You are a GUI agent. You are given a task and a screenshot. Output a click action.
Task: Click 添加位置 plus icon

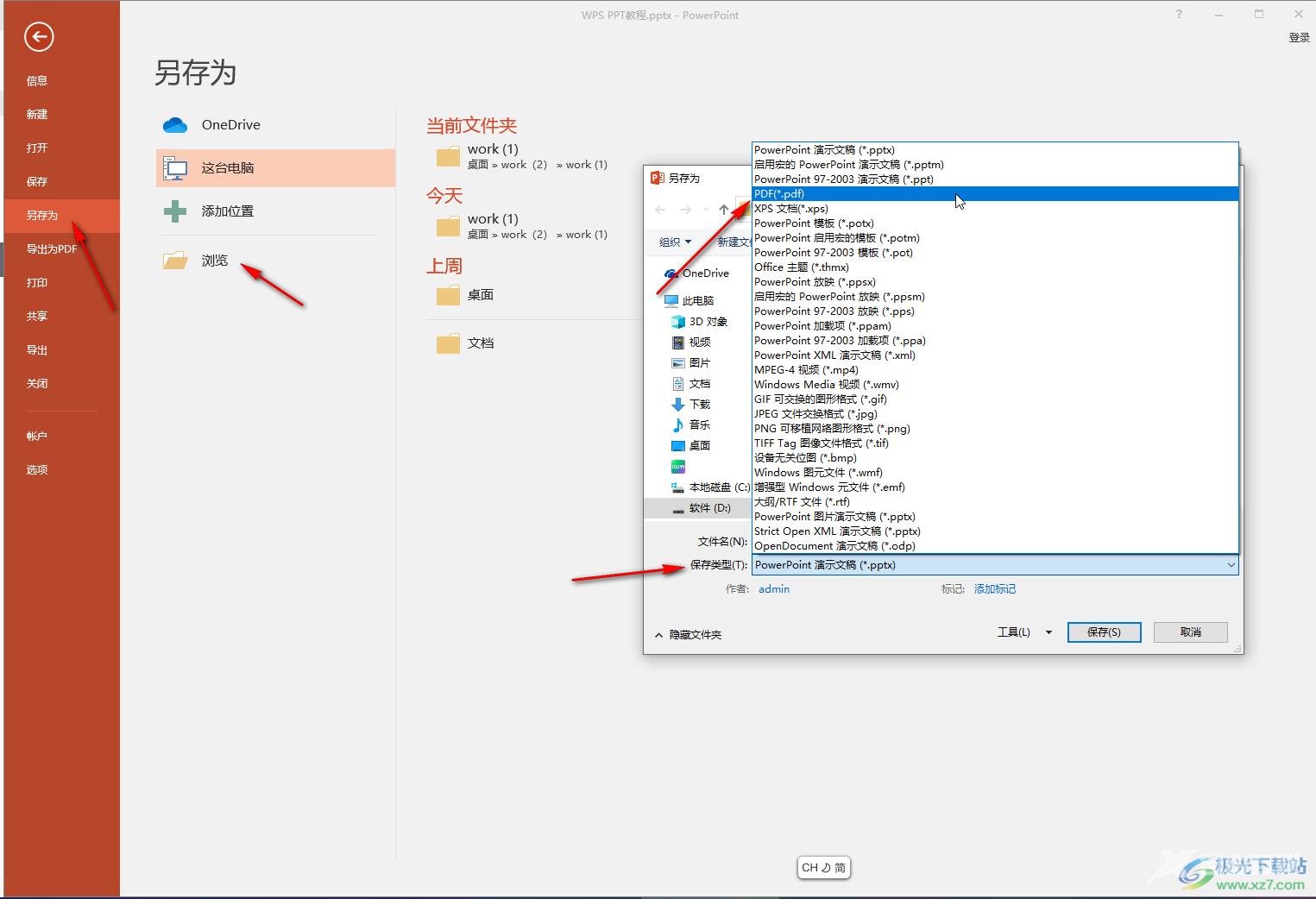(x=175, y=211)
